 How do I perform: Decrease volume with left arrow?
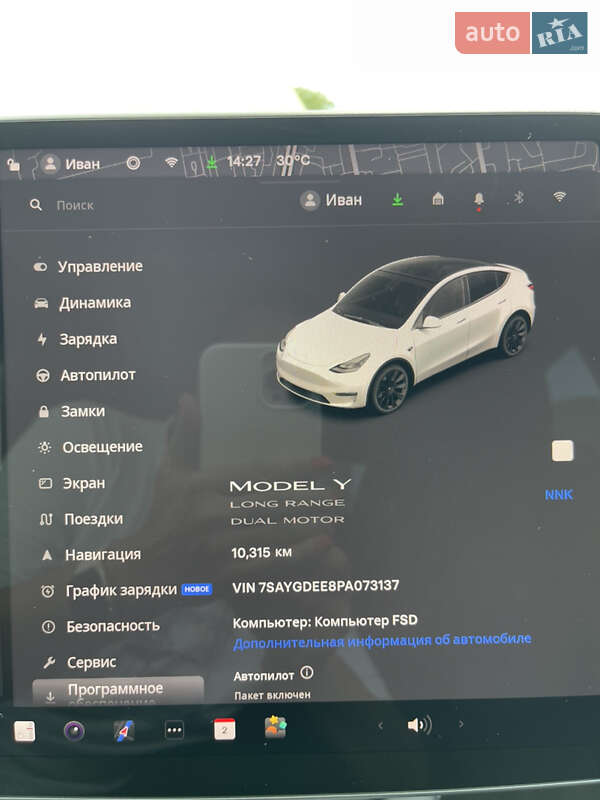380,725
